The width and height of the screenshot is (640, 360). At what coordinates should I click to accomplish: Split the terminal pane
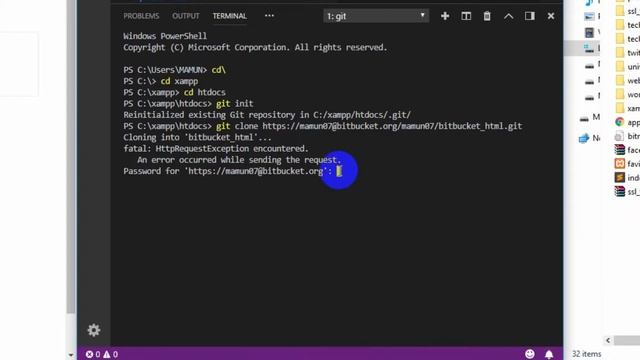[x=466, y=16]
